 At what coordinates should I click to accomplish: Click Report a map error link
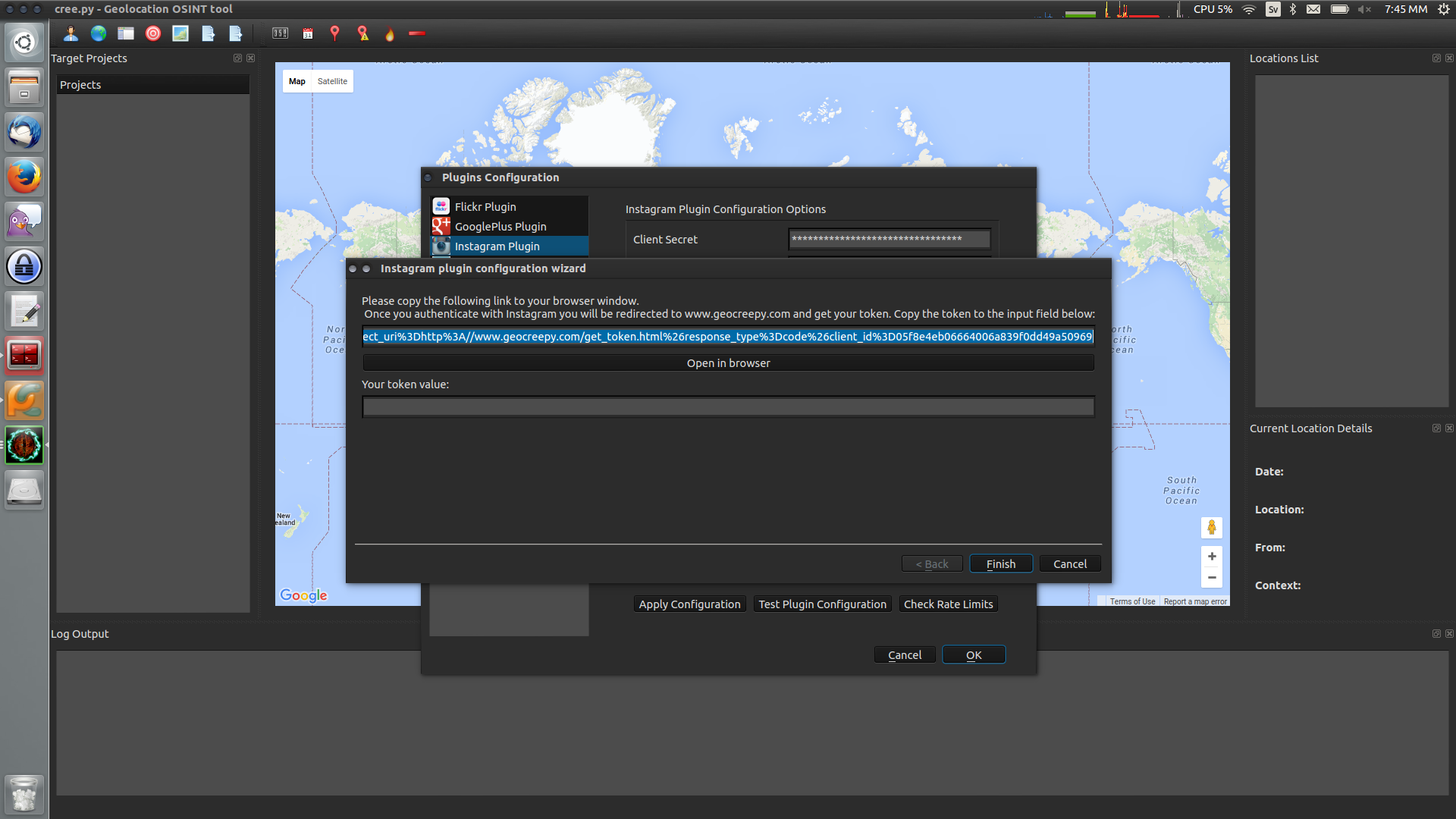click(x=1195, y=601)
